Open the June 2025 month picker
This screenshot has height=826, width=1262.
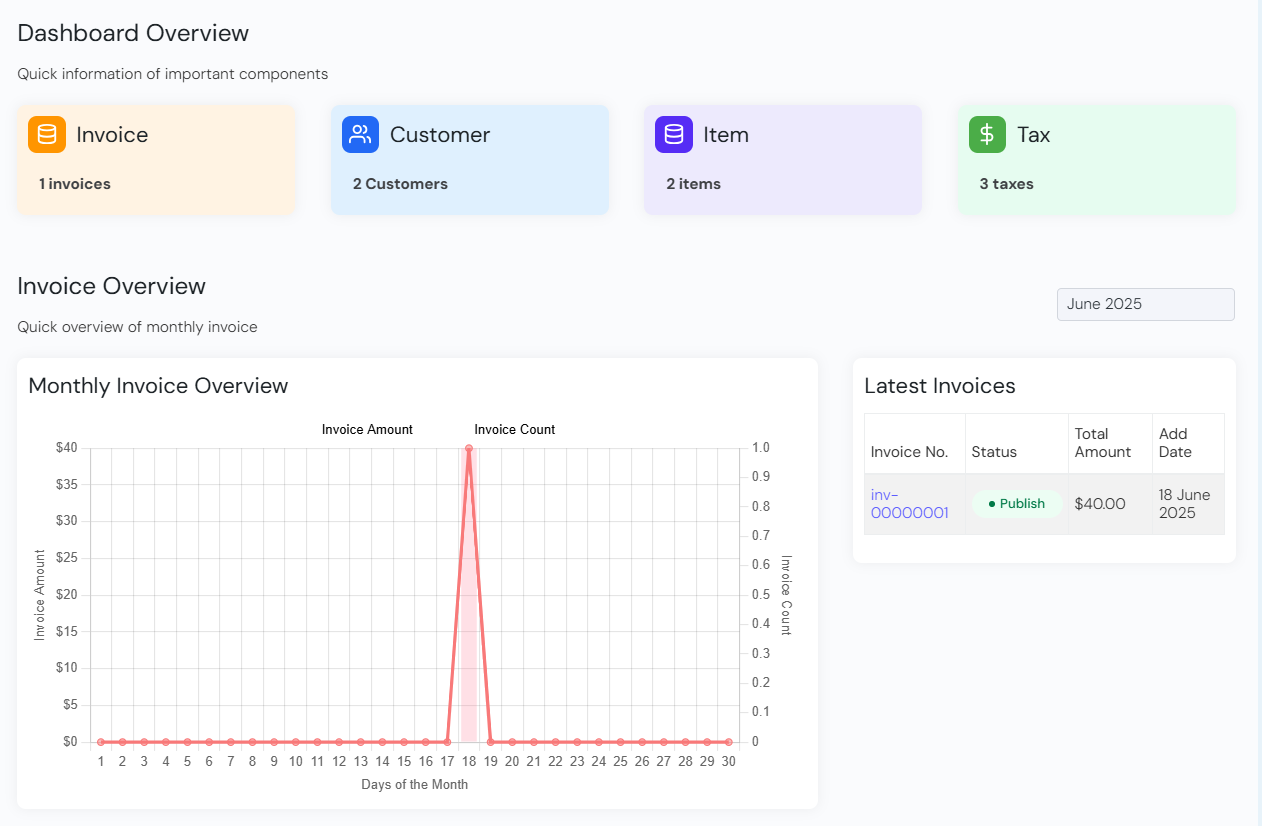click(x=1145, y=305)
